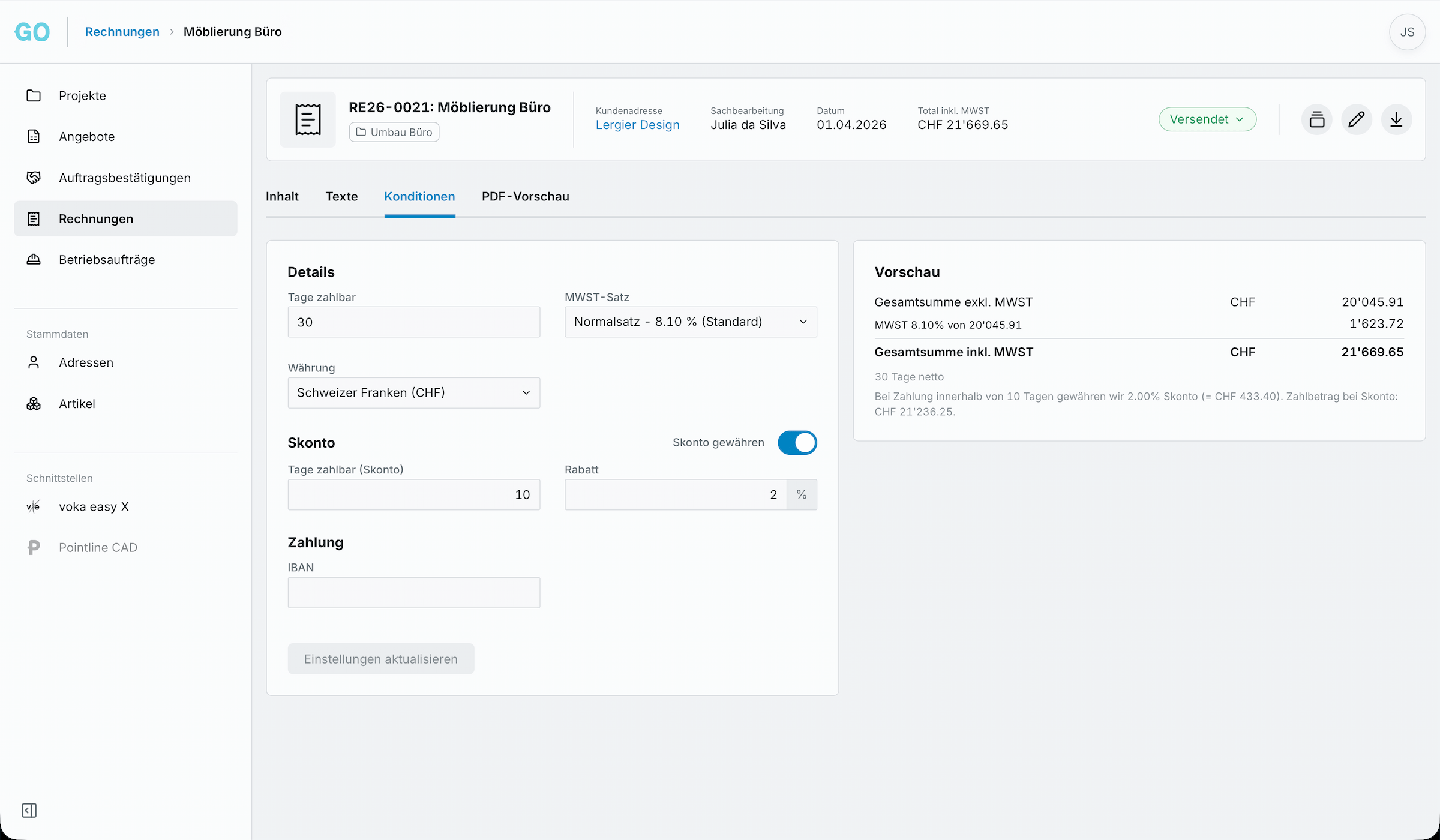
Task: Switch to the Texte tab
Action: (x=341, y=196)
